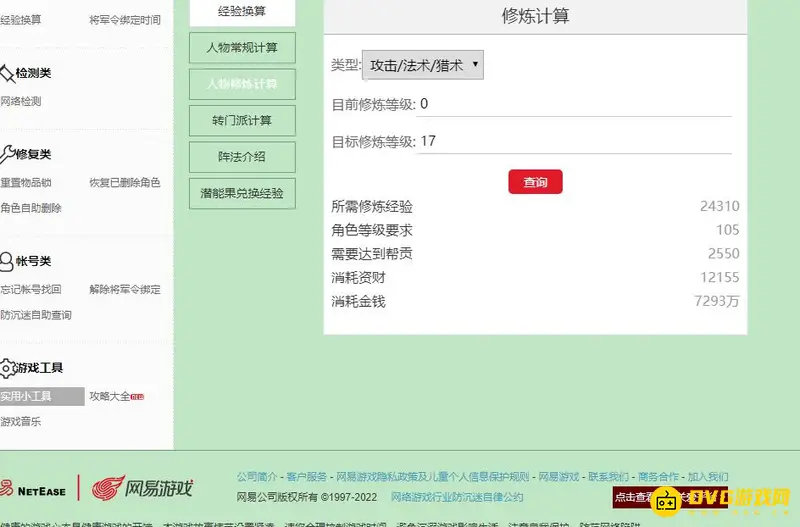Viewport: 800px width, 527px height.
Task: Click the 游戏工具 gear icon
Action: click(8, 368)
